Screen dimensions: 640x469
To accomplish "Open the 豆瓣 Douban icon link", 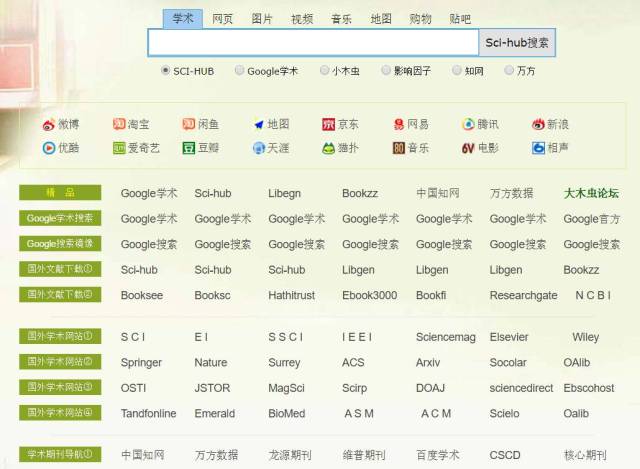I will pos(200,148).
